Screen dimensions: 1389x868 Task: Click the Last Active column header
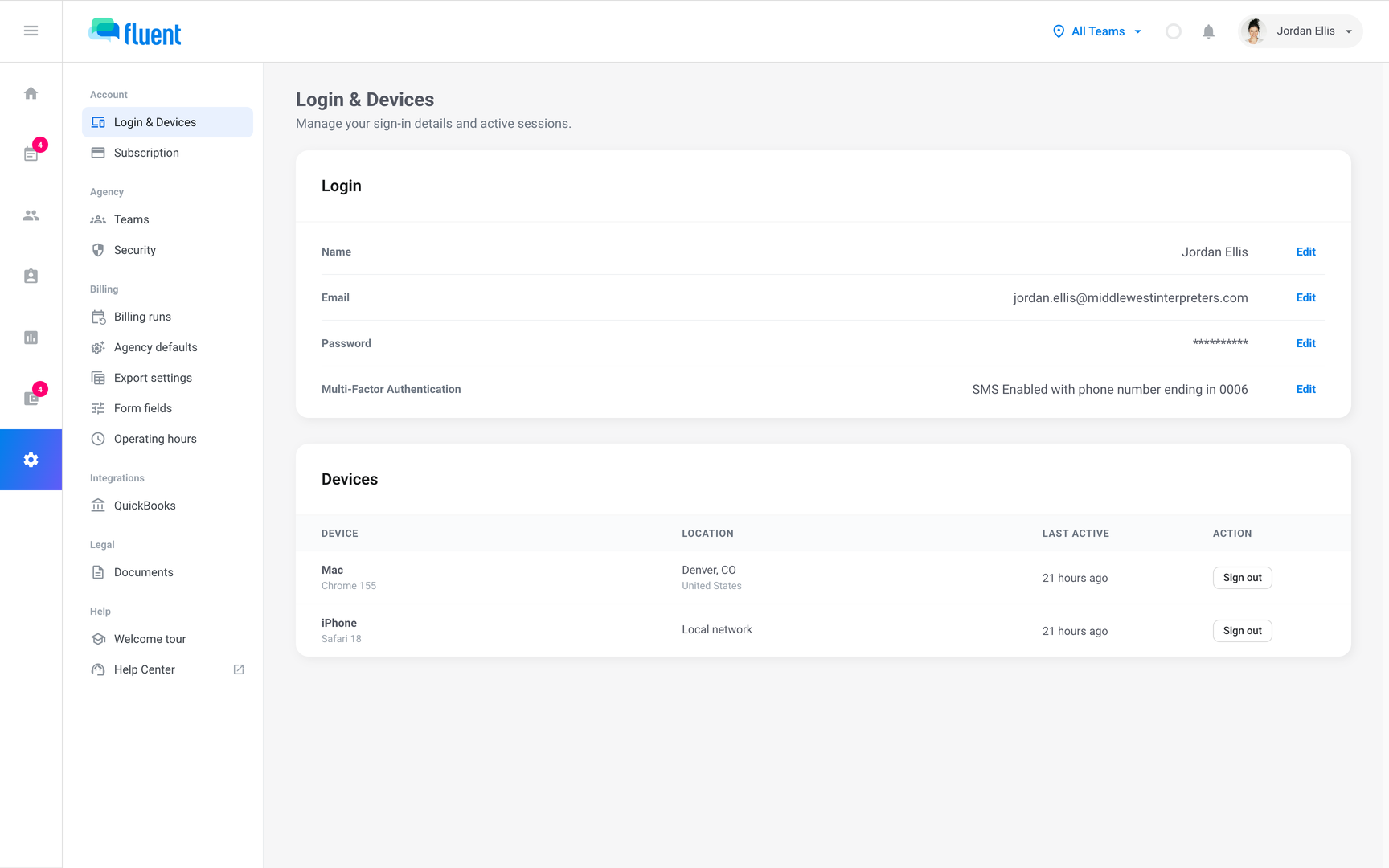(x=1076, y=534)
